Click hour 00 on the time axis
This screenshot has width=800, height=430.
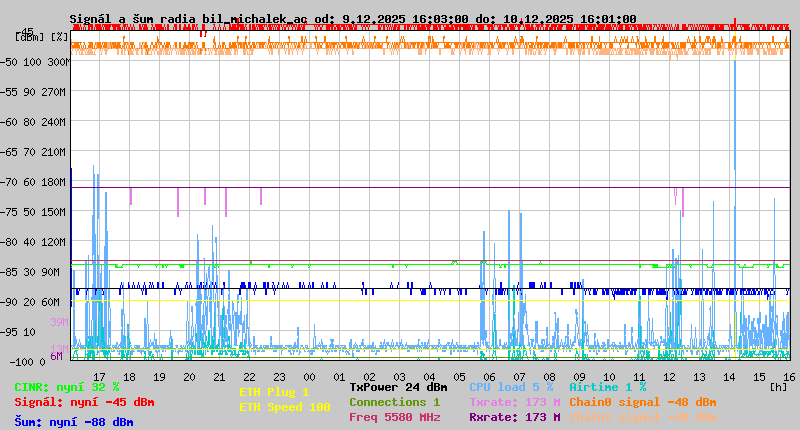[311, 377]
